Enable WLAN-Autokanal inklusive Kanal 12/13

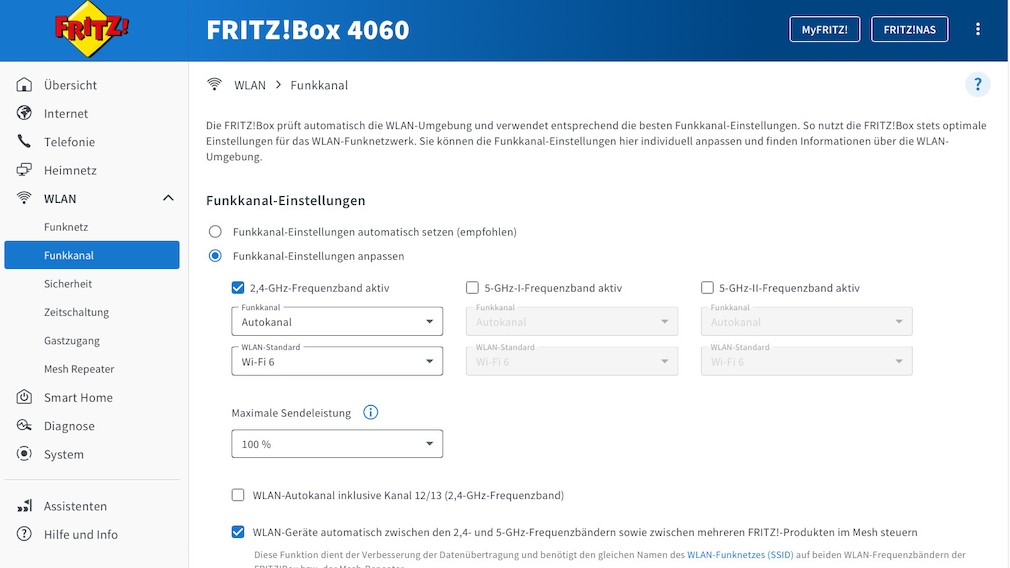(238, 495)
